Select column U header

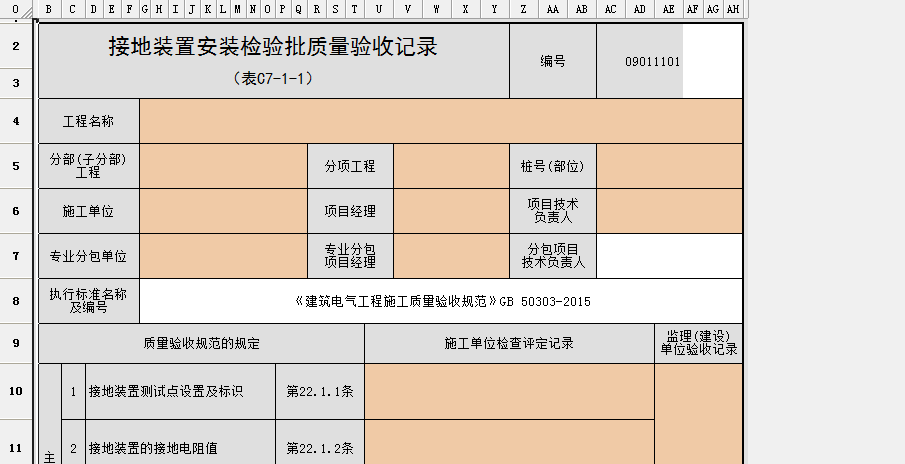pyautogui.click(x=379, y=9)
